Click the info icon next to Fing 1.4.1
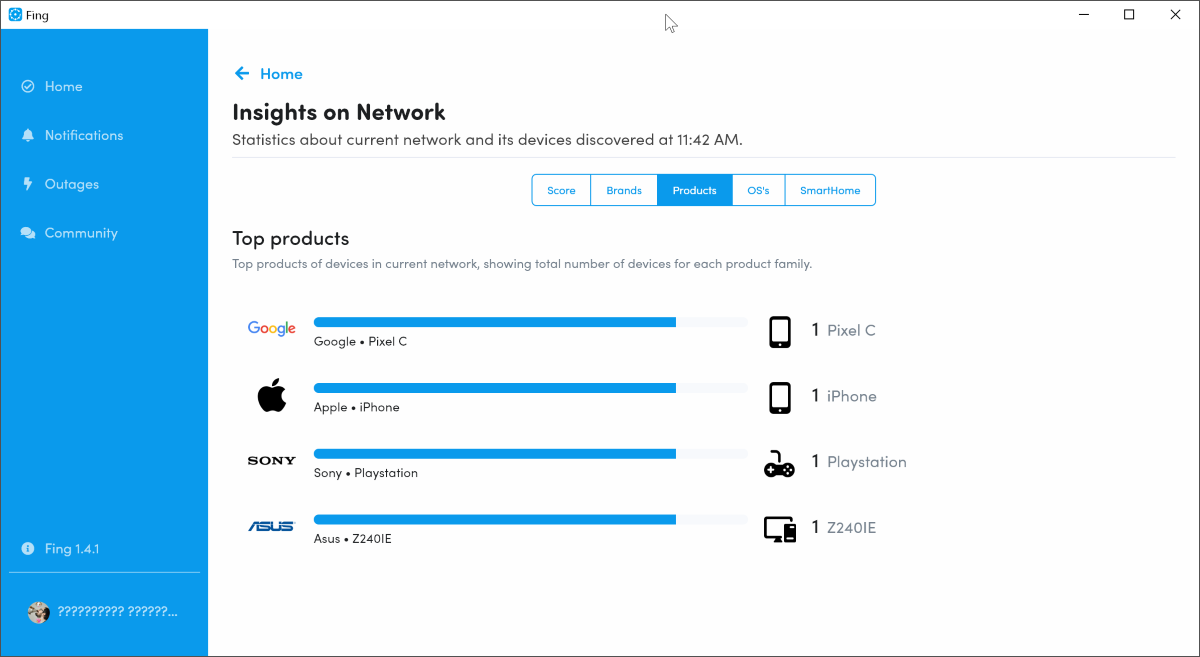Viewport: 1200px width, 657px height. tap(28, 549)
